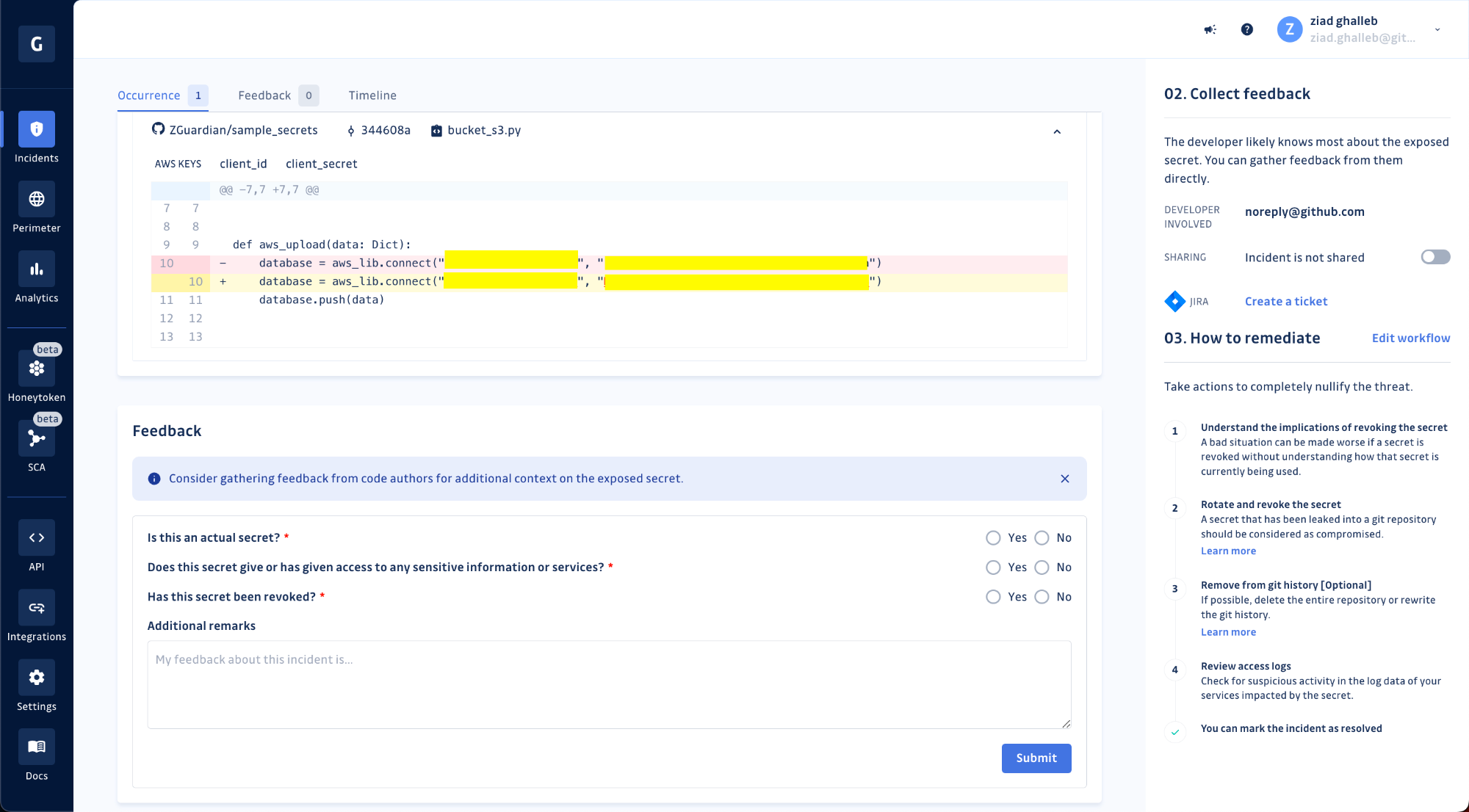Click the help question mark icon

[1246, 29]
